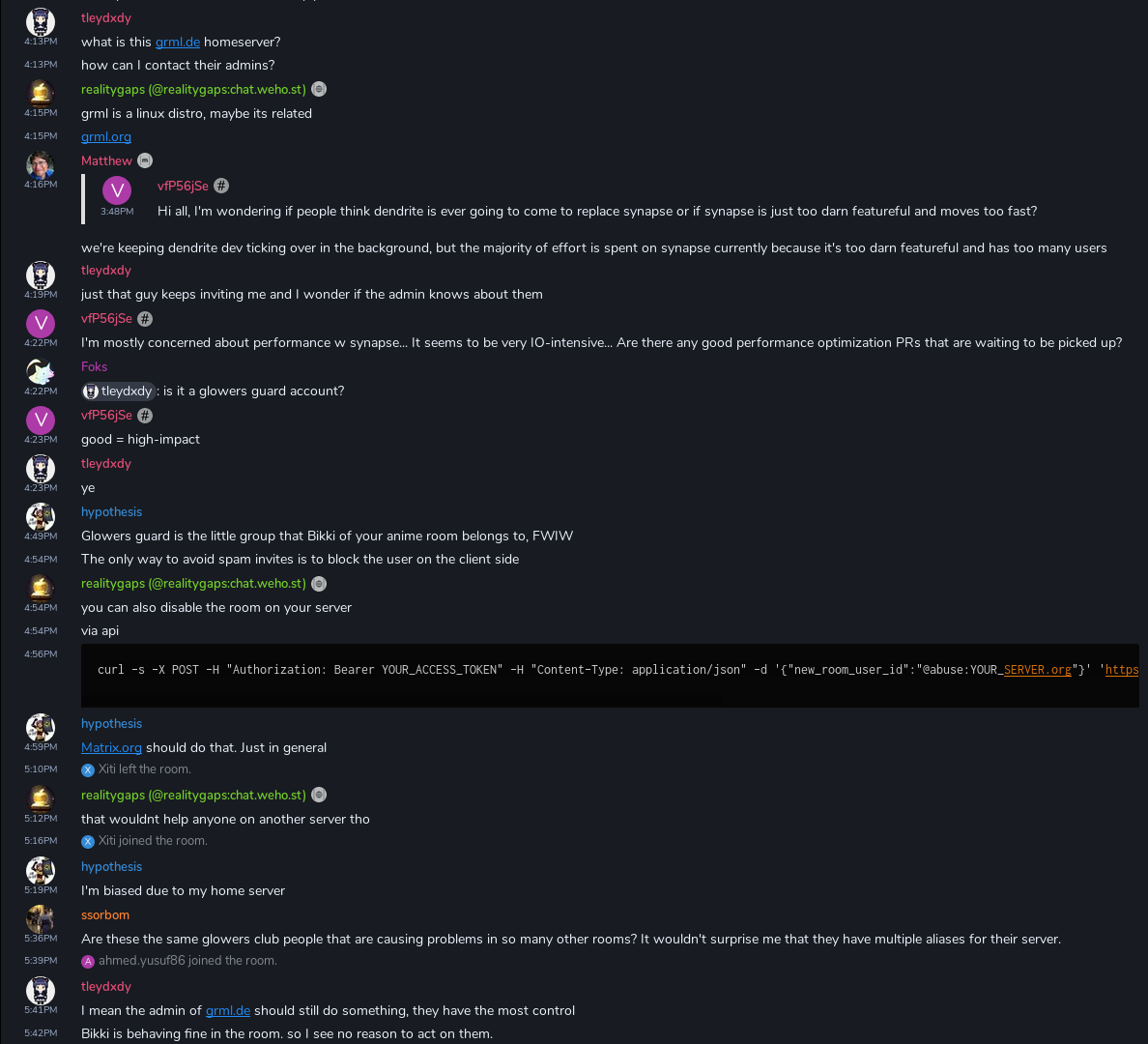Follow the grml.de link in the homeserver question
The image size is (1148, 1044).
[178, 42]
